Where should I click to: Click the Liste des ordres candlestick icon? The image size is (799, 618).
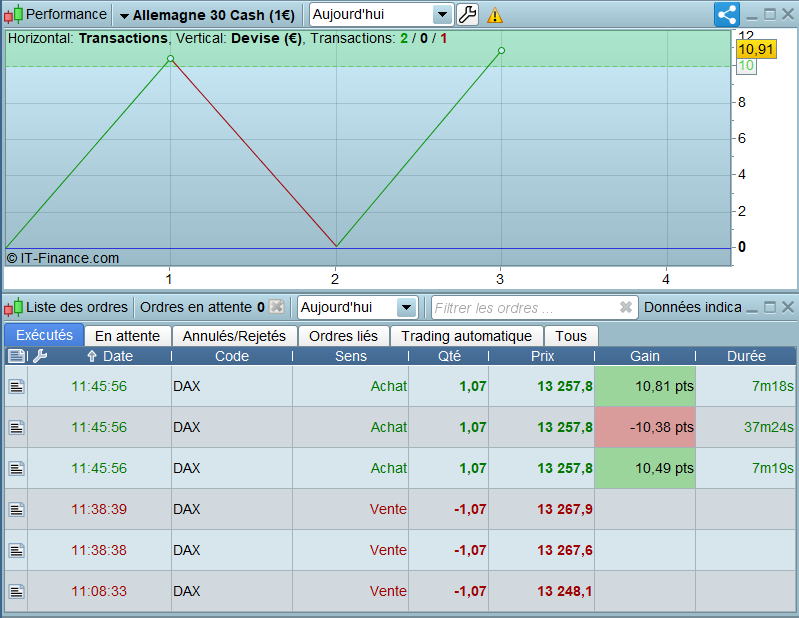(14, 307)
